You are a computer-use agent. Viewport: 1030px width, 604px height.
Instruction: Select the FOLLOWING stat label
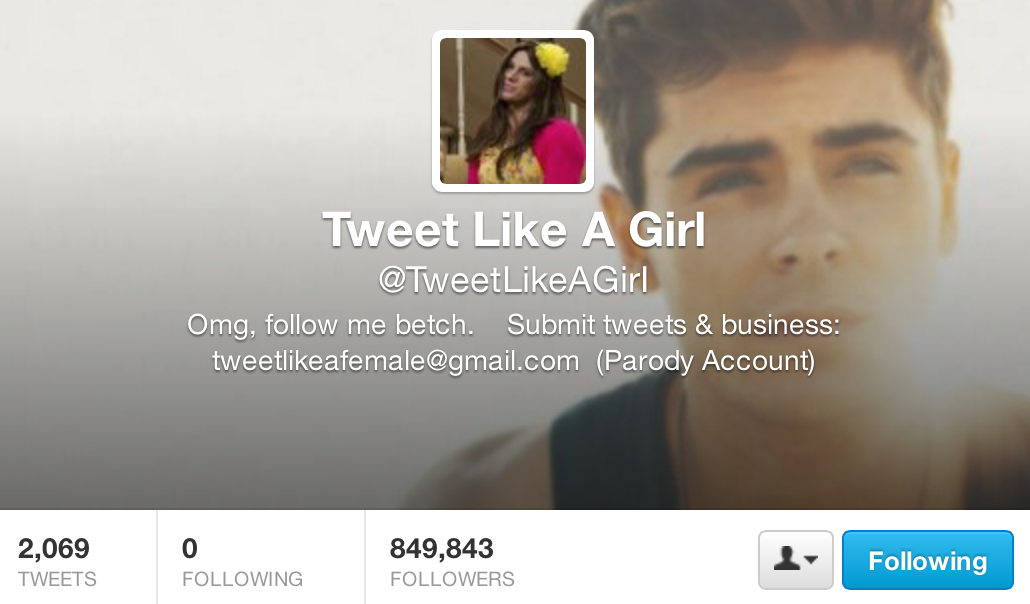pos(242,579)
